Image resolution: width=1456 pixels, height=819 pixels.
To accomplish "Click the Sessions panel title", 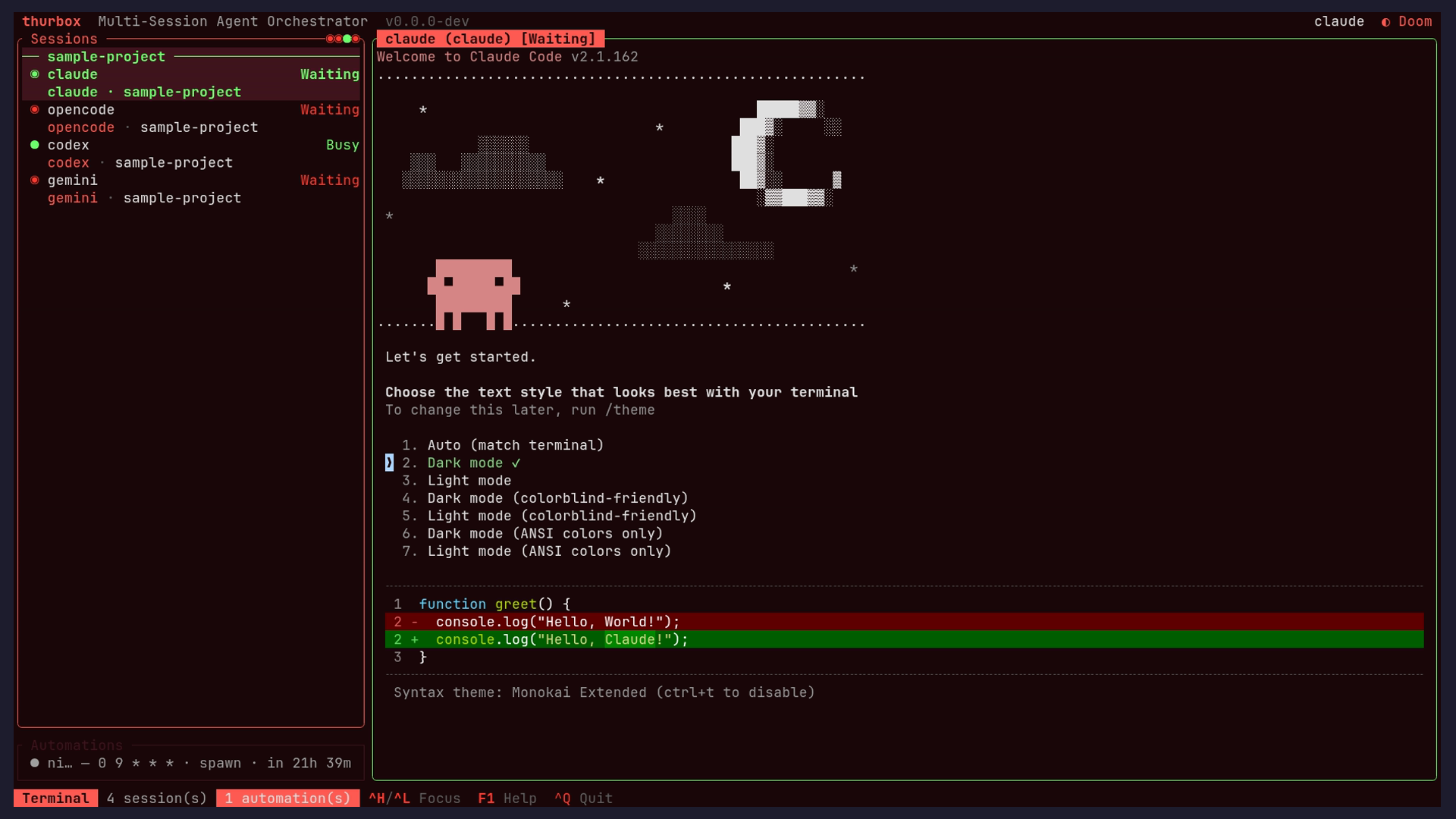I will 64,39.
